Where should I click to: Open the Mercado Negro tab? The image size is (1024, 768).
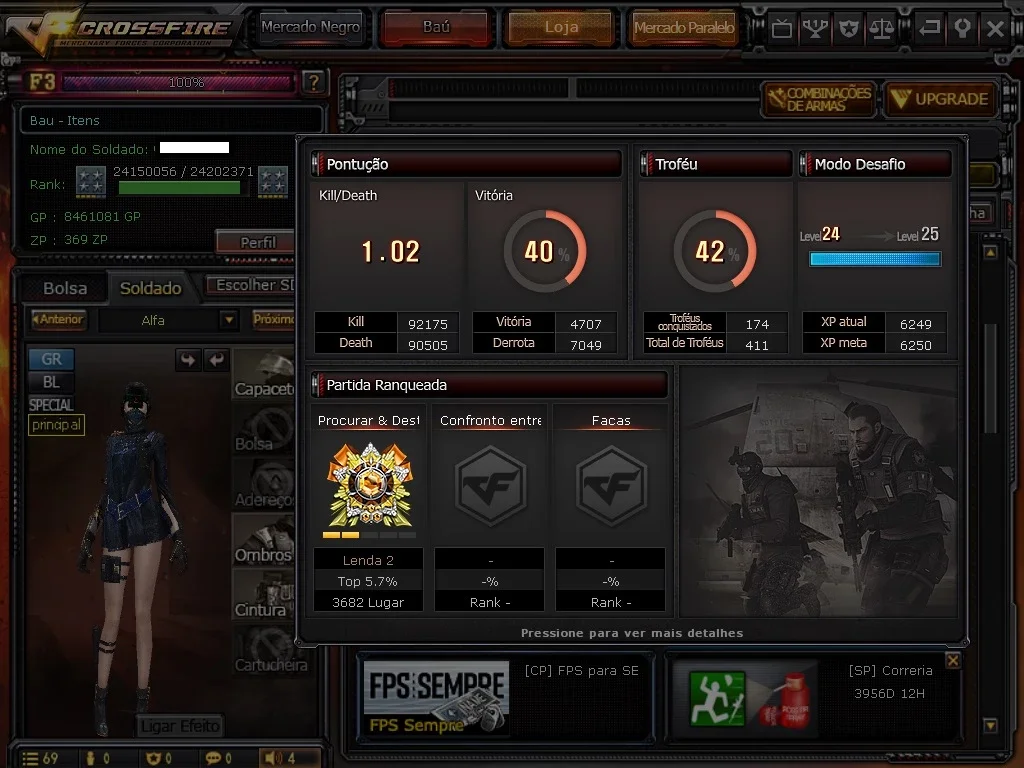click(x=310, y=27)
